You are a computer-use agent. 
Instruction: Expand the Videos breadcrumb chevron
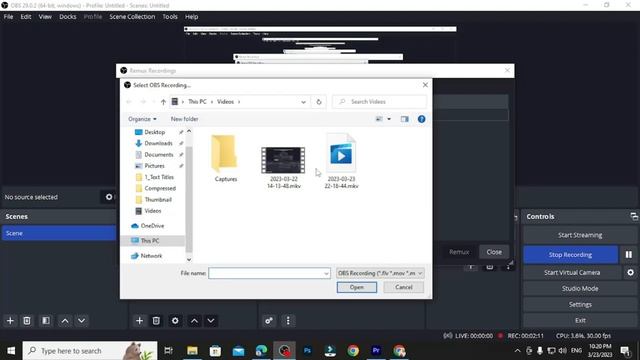point(239,102)
